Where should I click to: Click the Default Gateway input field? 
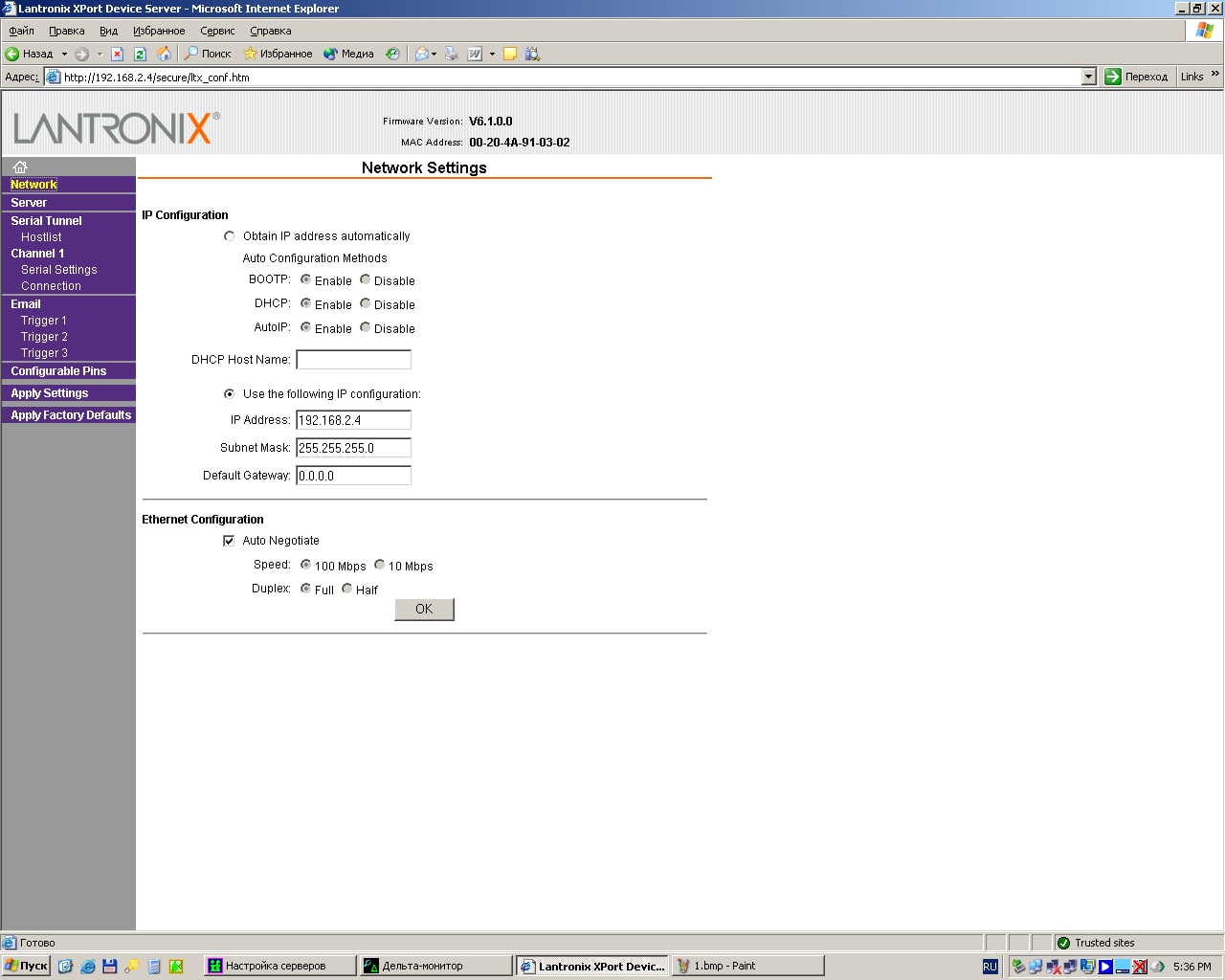coord(353,476)
